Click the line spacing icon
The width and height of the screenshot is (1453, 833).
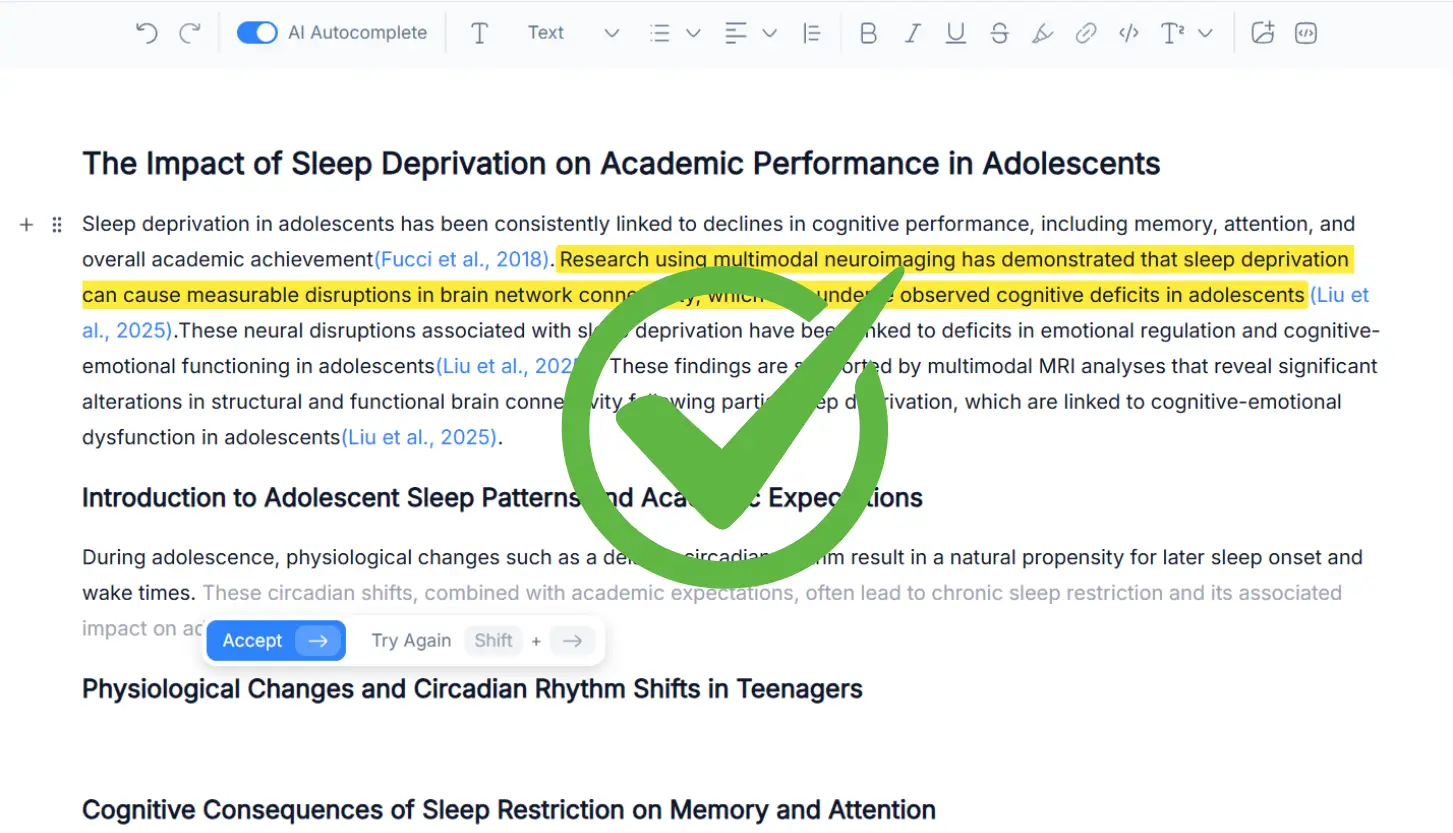[812, 33]
